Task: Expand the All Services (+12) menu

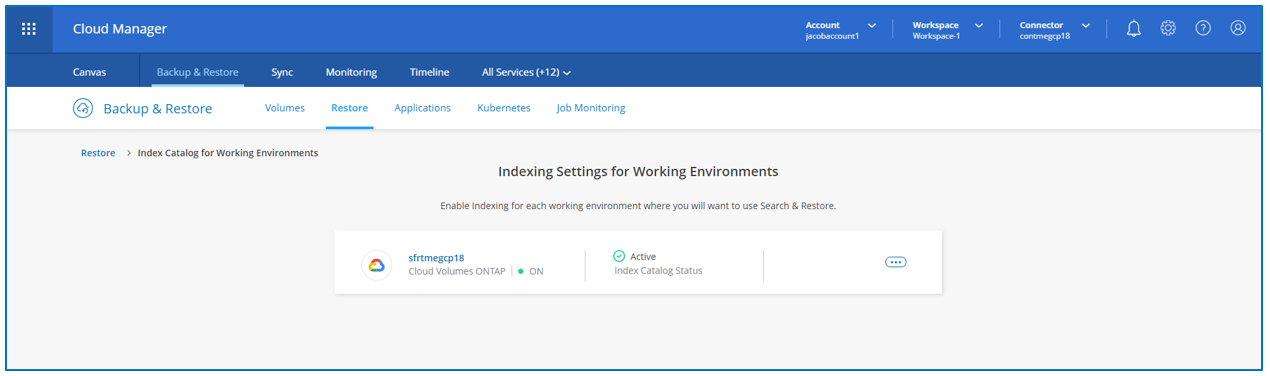Action: click(x=527, y=72)
